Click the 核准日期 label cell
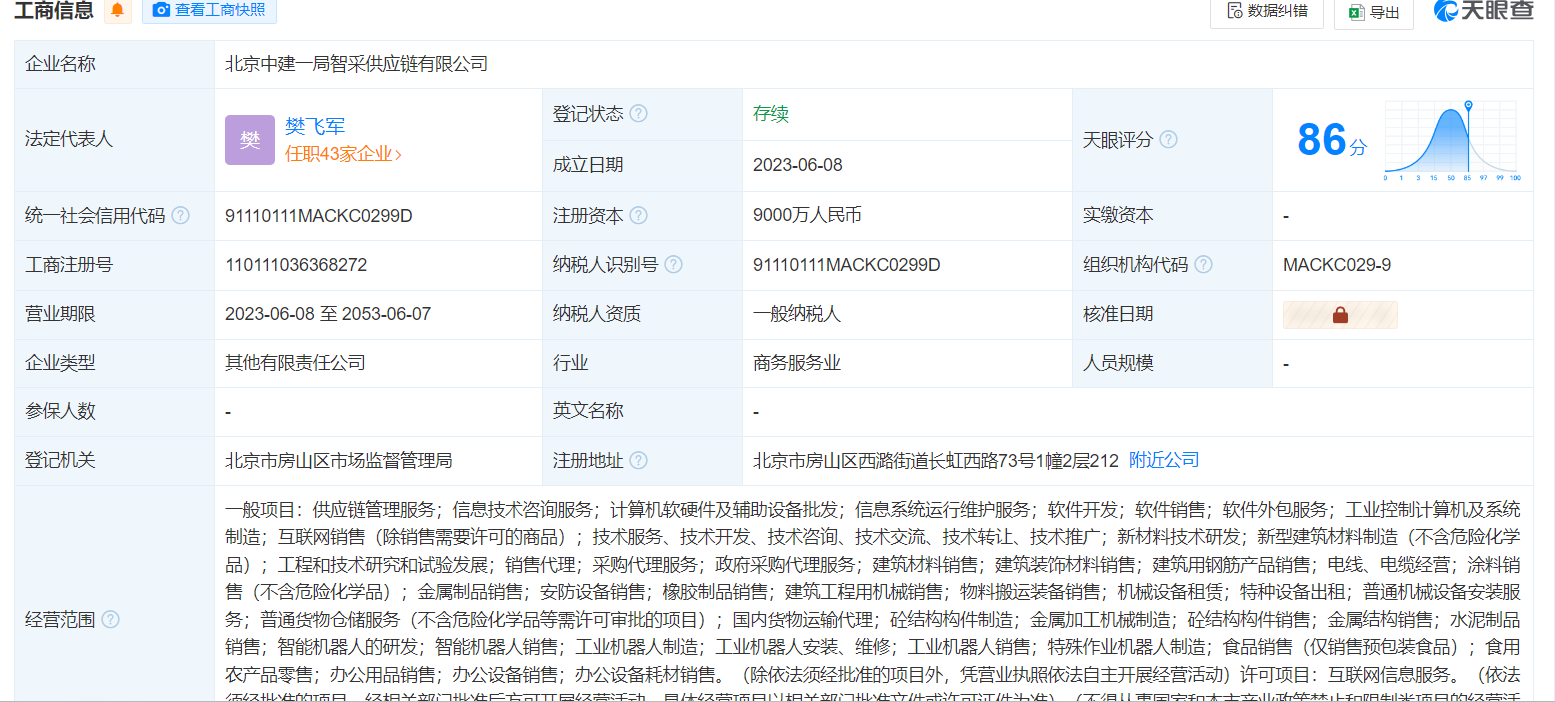The image size is (1555, 702). [1172, 314]
